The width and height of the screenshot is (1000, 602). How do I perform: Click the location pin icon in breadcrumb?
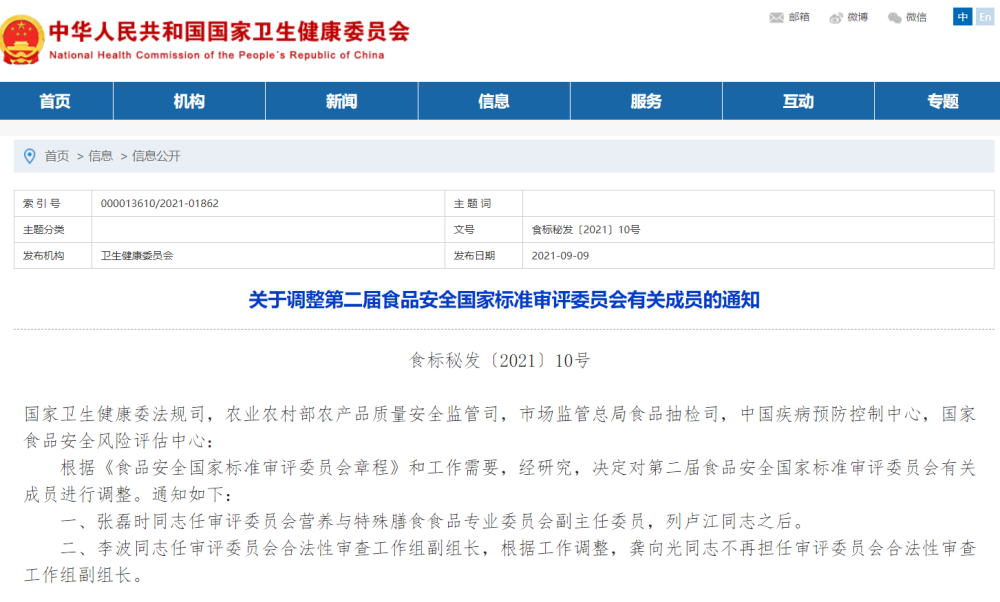[x=29, y=156]
